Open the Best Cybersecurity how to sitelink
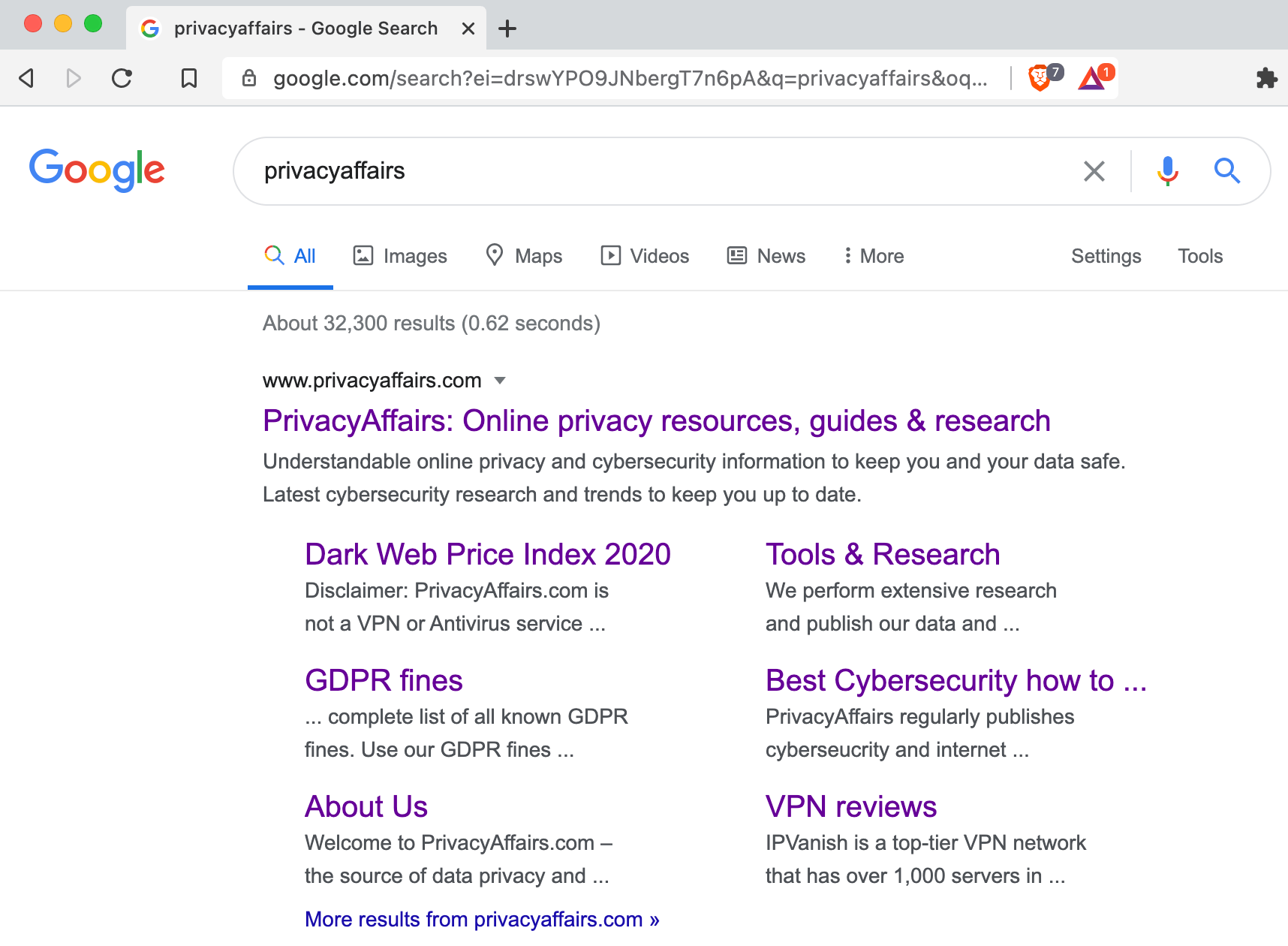This screenshot has width=1288, height=946. [956, 681]
